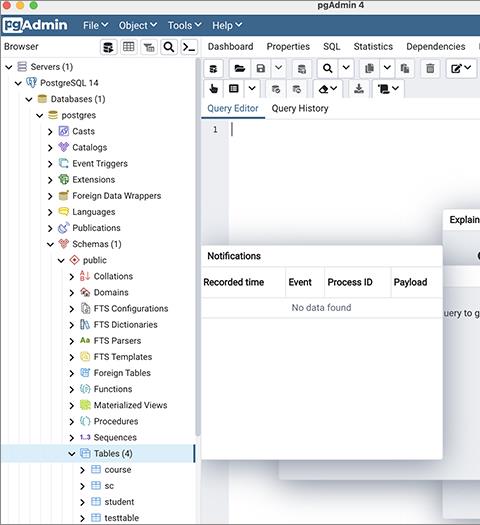Click the Download results icon
The width and height of the screenshot is (480, 525).
(x=359, y=89)
